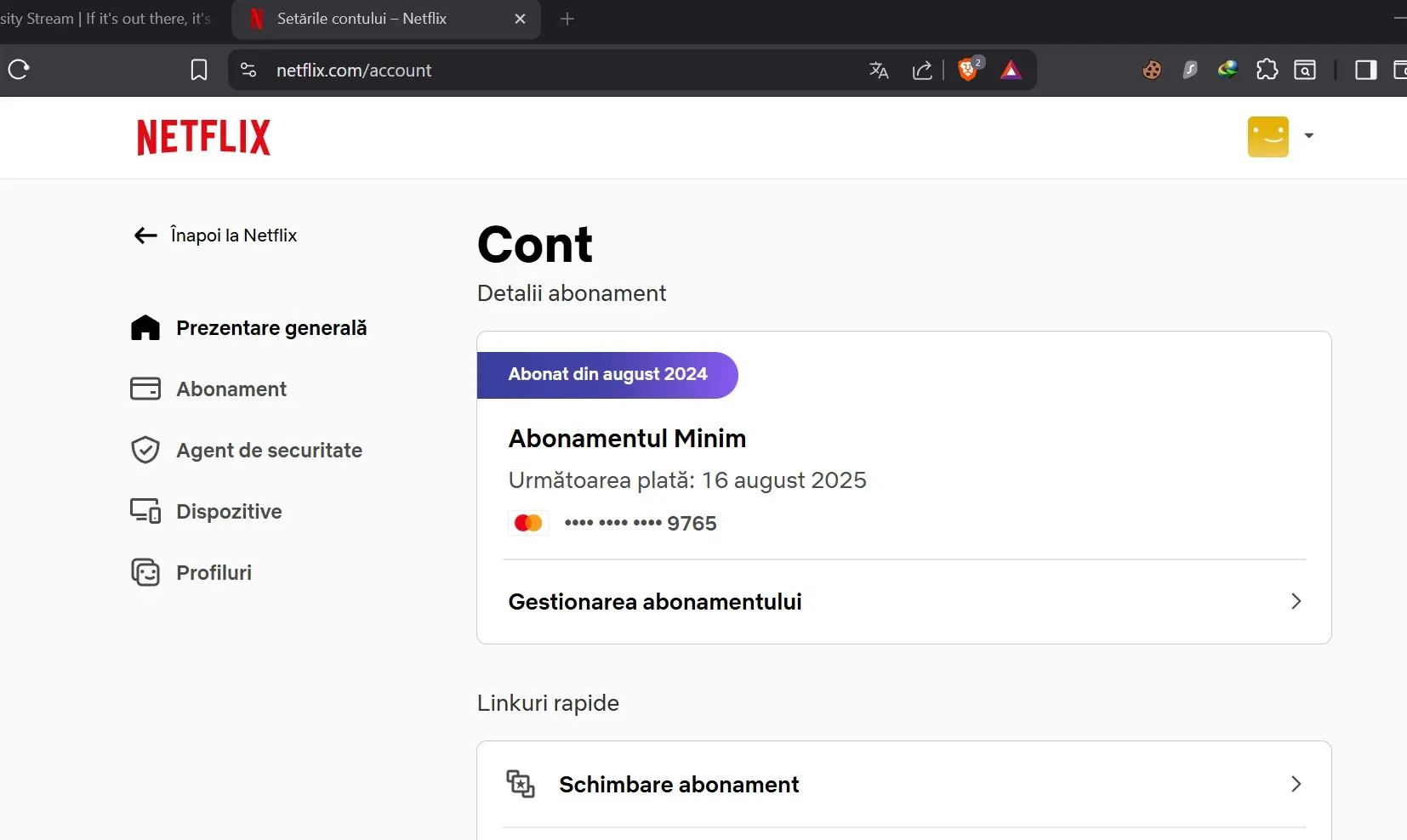Click Abonamentul Minim heading
The height and width of the screenshot is (840, 1407).
coord(627,439)
